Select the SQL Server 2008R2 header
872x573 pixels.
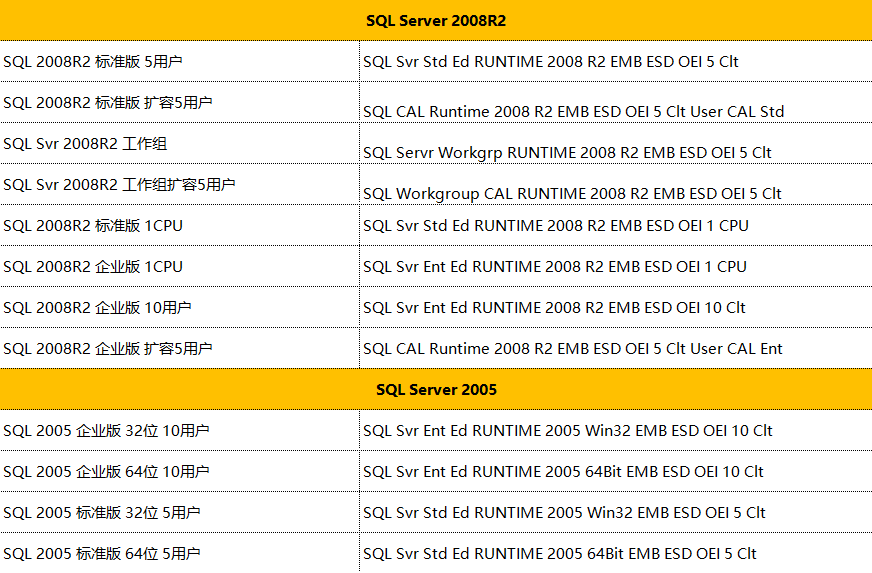click(x=436, y=20)
